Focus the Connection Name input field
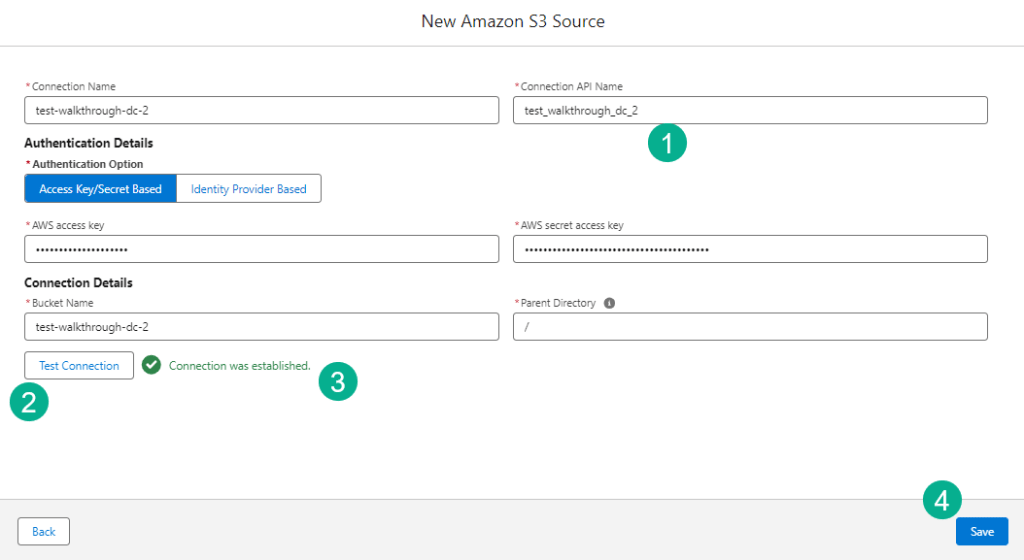Image resolution: width=1024 pixels, height=560 pixels. [x=261, y=110]
